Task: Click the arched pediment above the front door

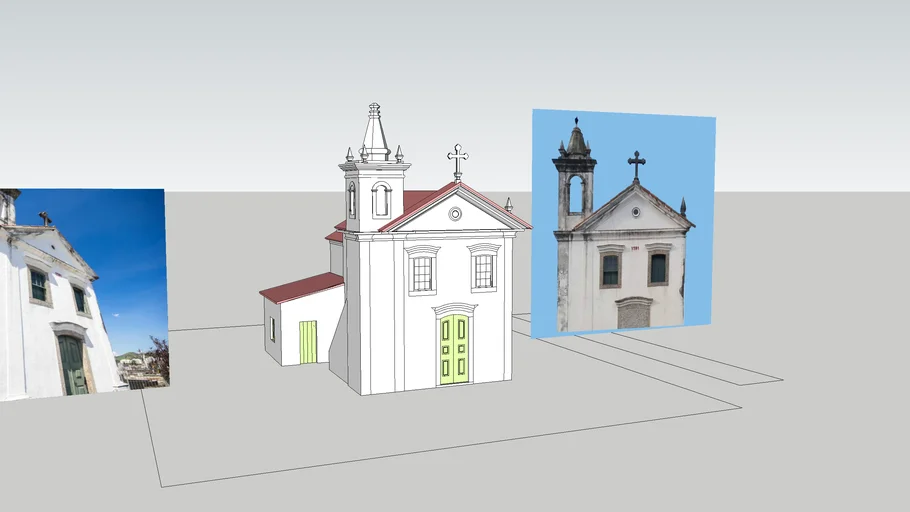Action: [x=454, y=309]
